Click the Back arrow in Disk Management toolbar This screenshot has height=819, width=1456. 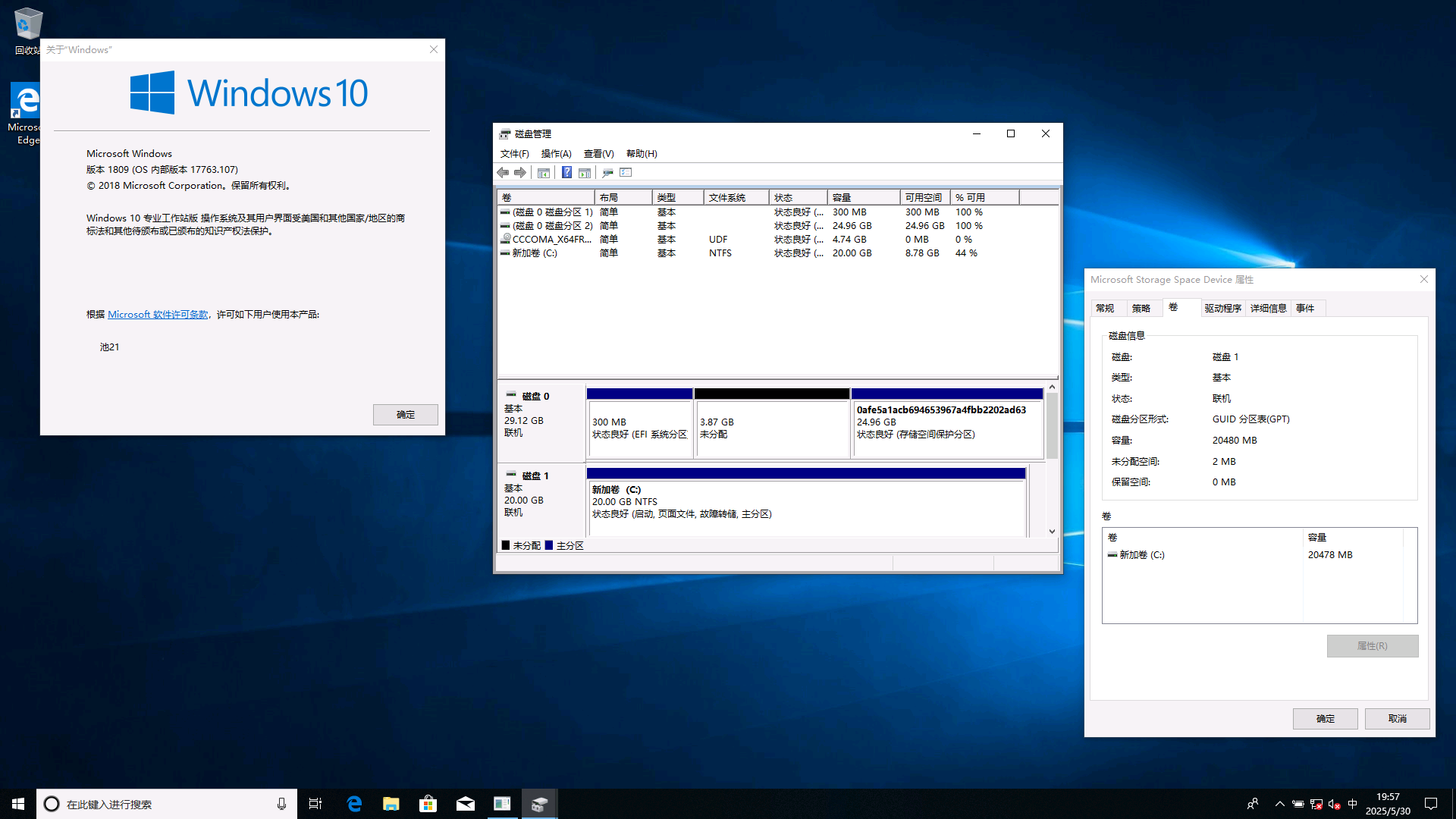tap(503, 173)
